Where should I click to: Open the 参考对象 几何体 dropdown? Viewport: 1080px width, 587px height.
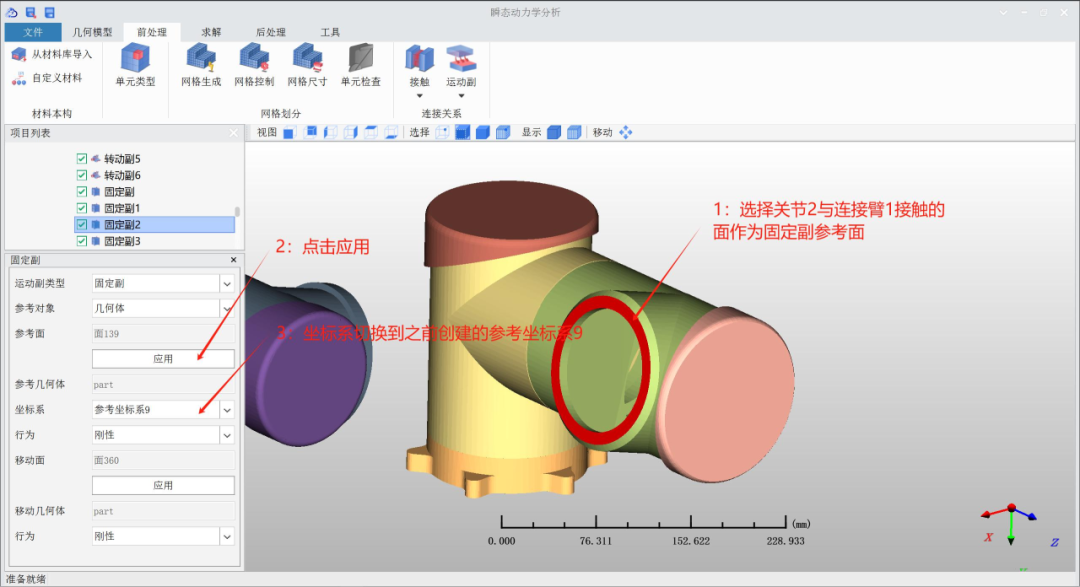coord(227,309)
